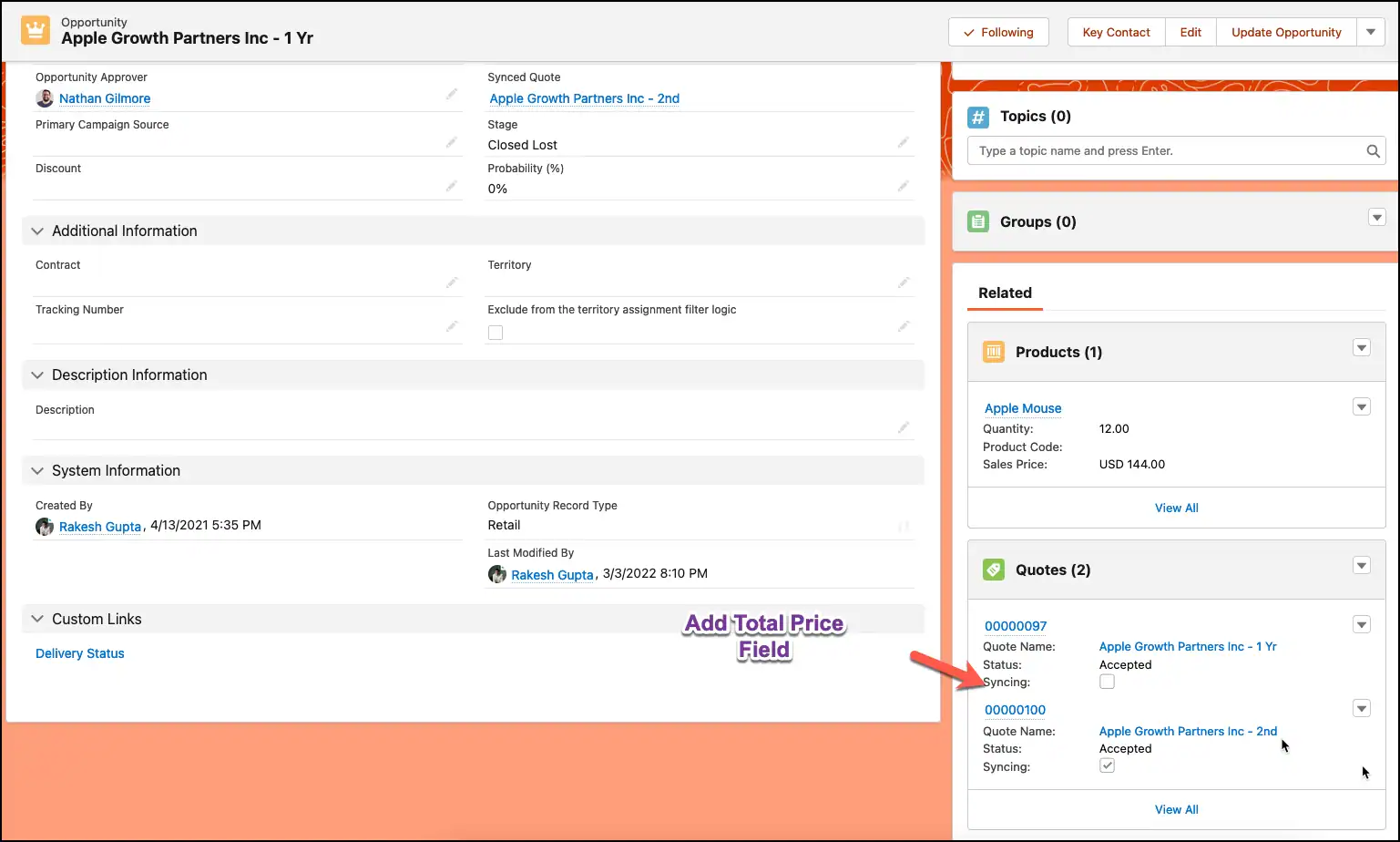Click the Groups panel icon

click(x=977, y=221)
